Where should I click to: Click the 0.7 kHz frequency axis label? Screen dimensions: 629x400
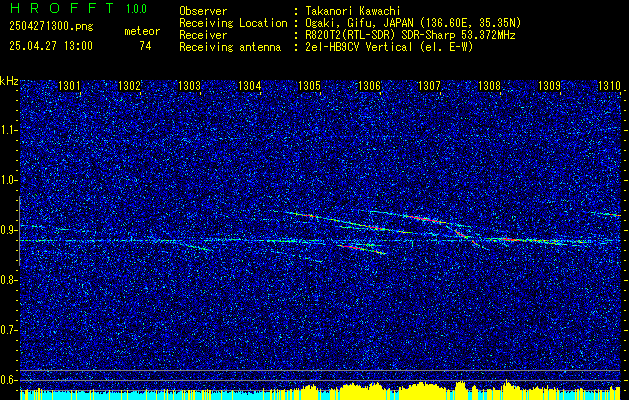pos(8,330)
